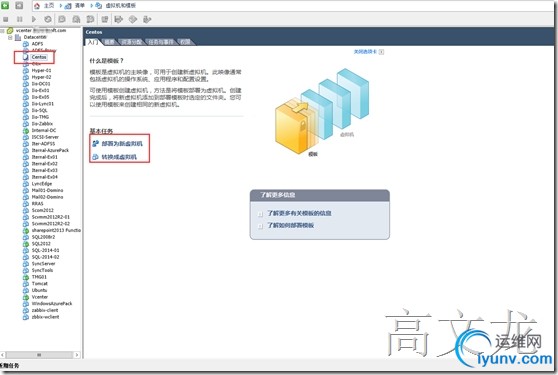Image resolution: width=558 pixels, height=375 pixels.
Task: Click the open console toolbar icon
Action: coord(105,19)
